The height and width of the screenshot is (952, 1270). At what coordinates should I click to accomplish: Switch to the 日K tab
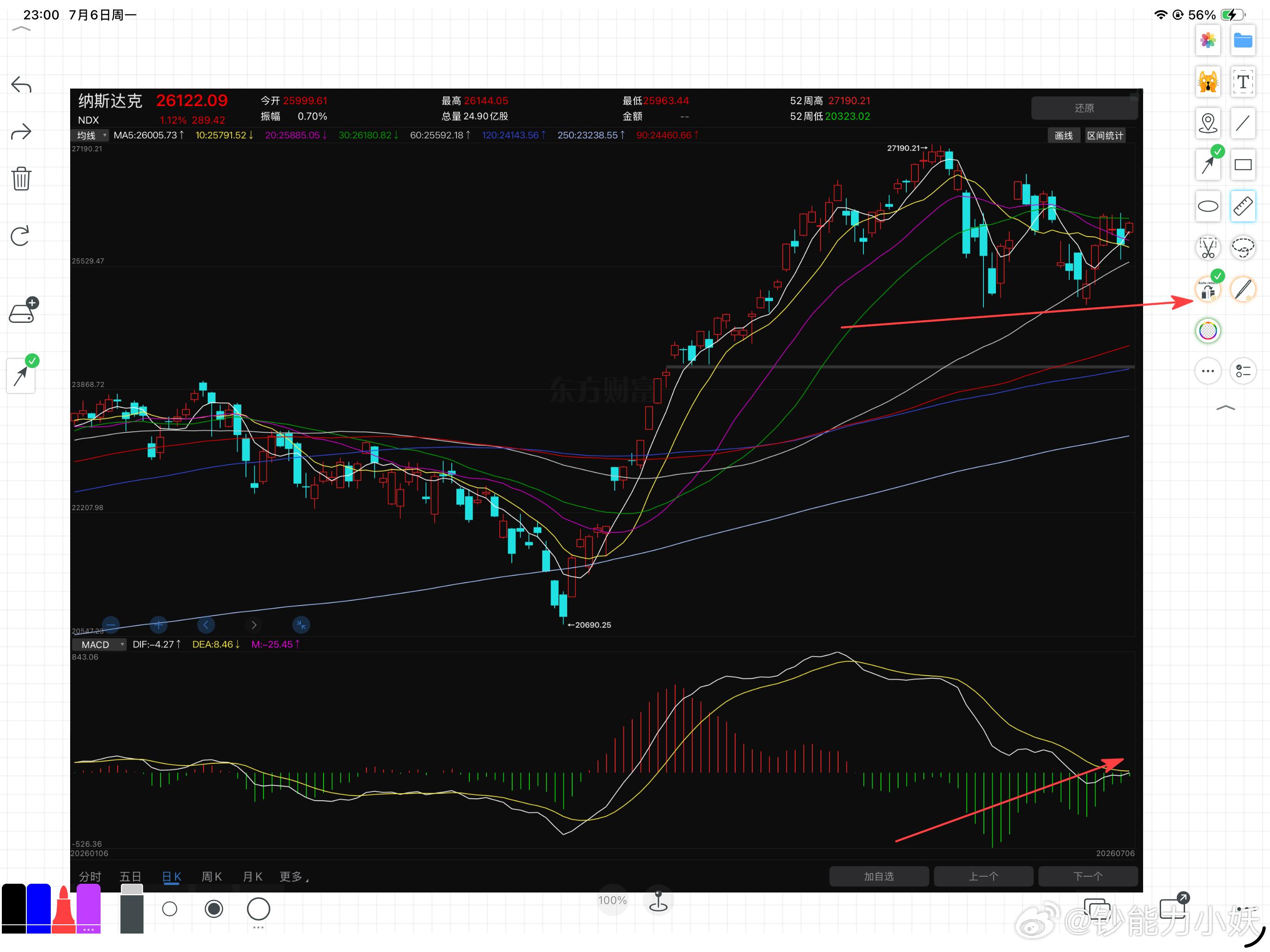tap(172, 876)
